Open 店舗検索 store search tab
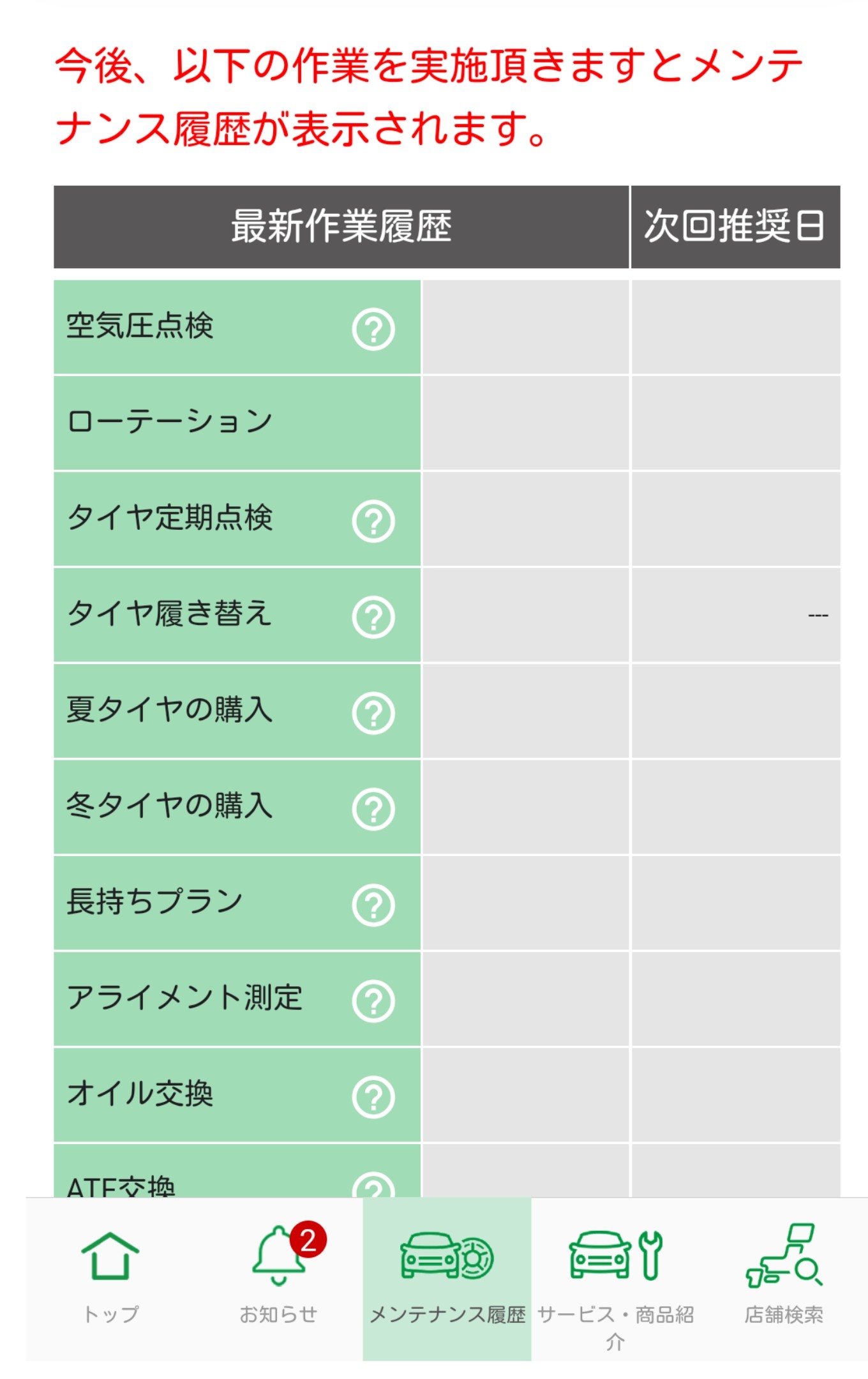This screenshot has width=868, height=1379. pyautogui.click(x=784, y=1279)
